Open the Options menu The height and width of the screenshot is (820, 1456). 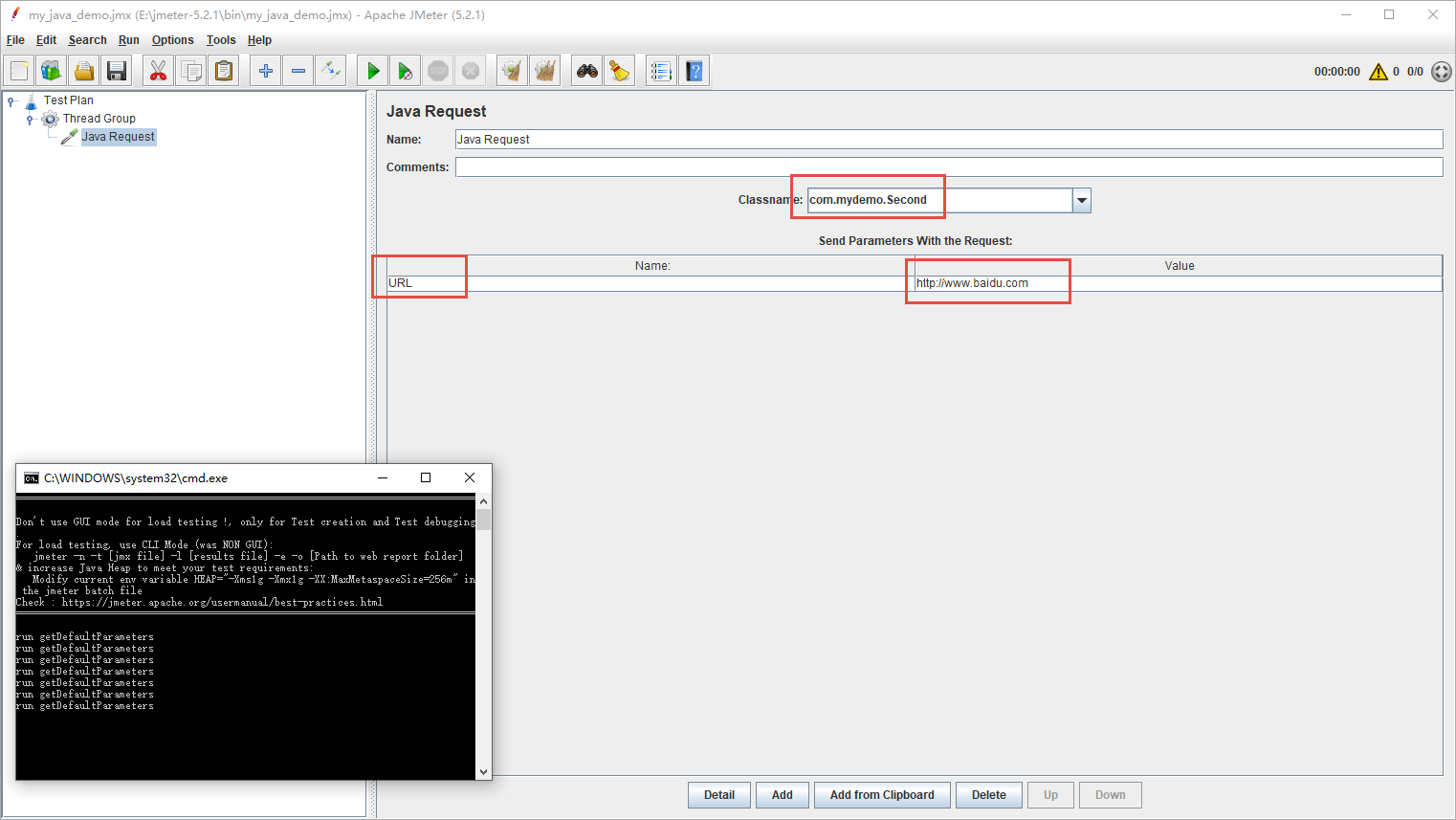172,40
